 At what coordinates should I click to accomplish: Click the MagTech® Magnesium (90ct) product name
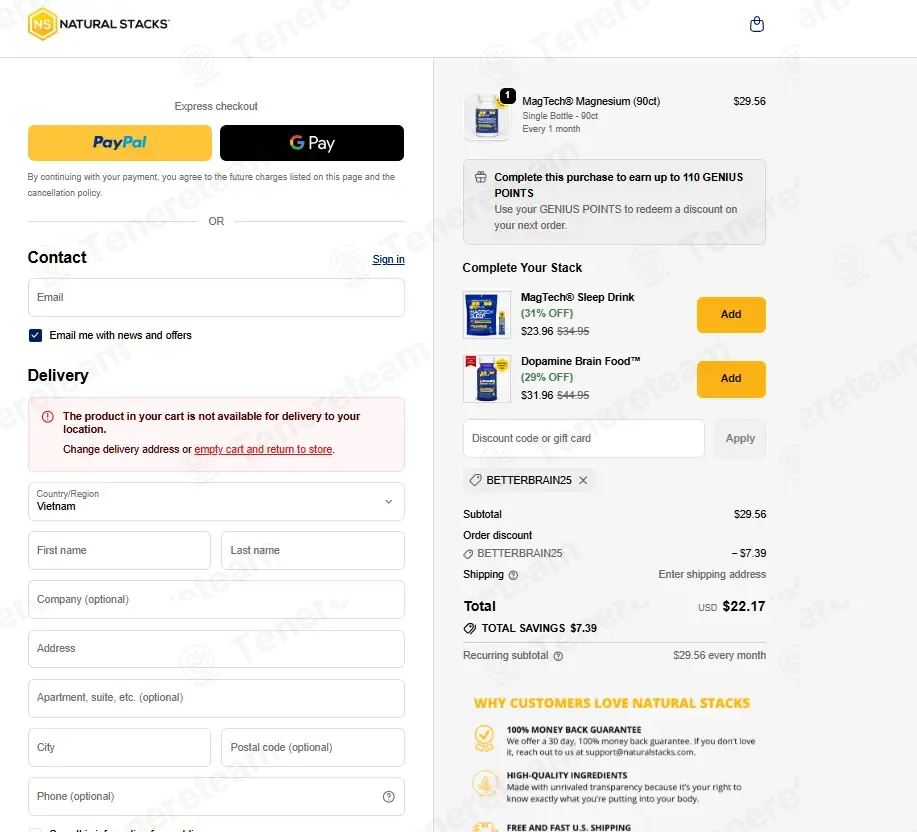coord(591,101)
